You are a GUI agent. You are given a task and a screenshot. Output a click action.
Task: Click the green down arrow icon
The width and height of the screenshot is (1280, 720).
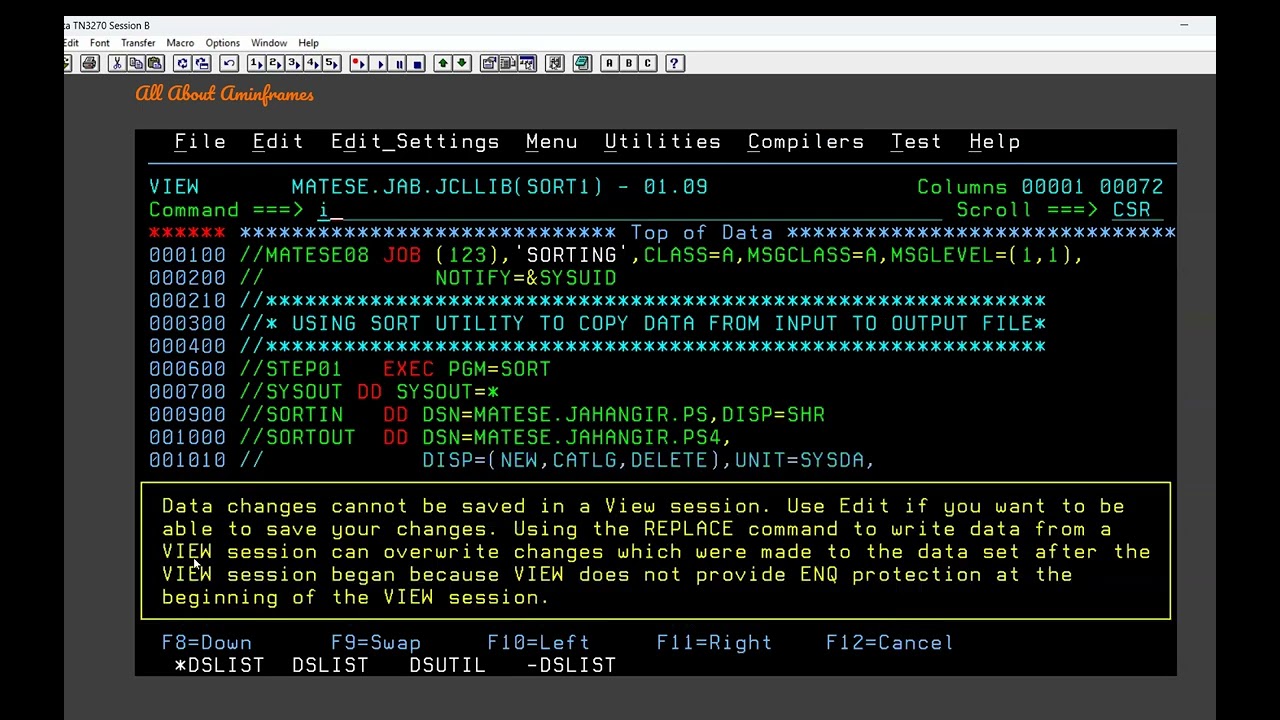(462, 63)
